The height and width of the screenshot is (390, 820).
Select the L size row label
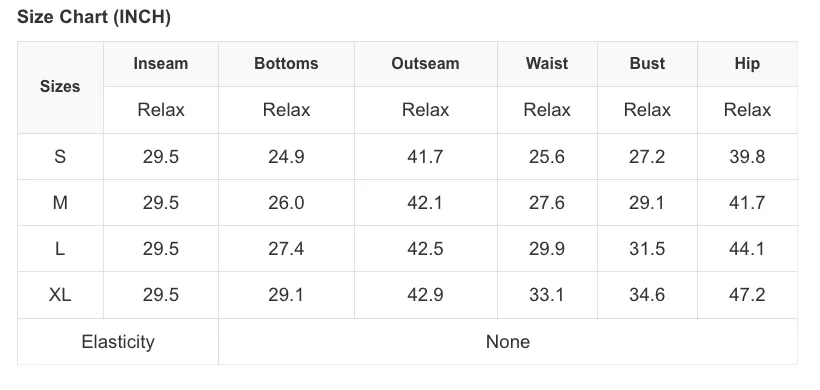(x=60, y=248)
